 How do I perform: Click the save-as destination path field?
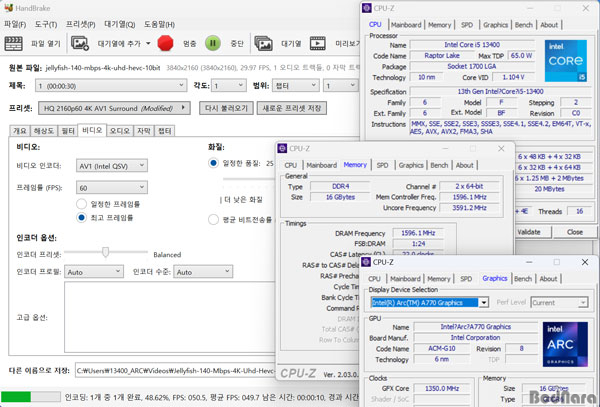point(175,370)
